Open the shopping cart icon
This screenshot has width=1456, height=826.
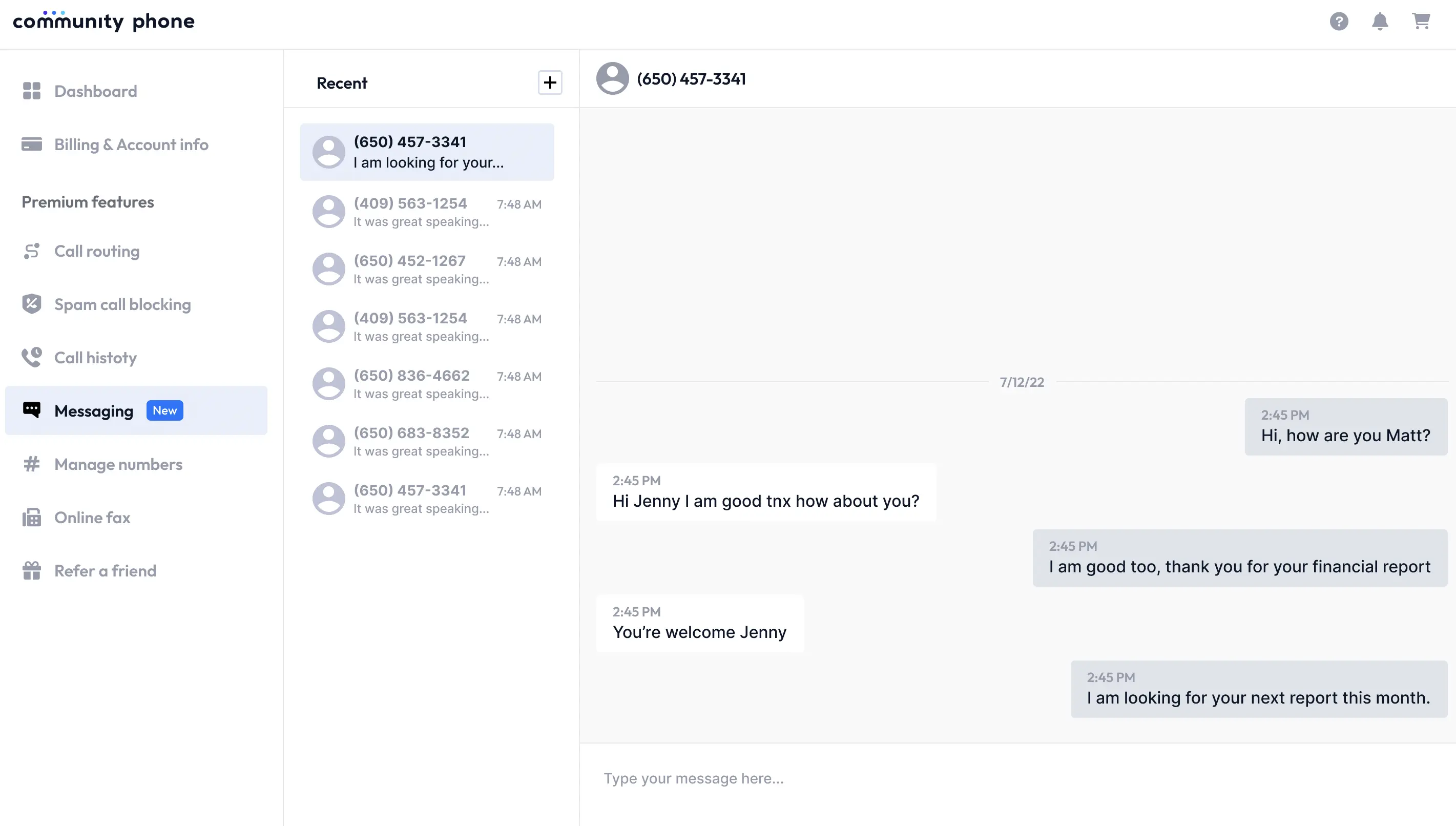1420,22
